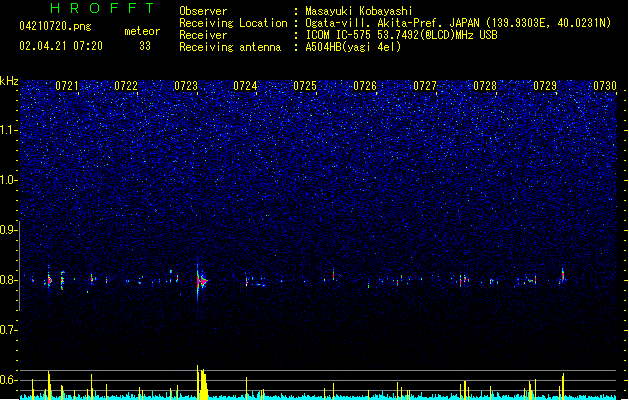Select the filename 04210720.png

[55, 26]
